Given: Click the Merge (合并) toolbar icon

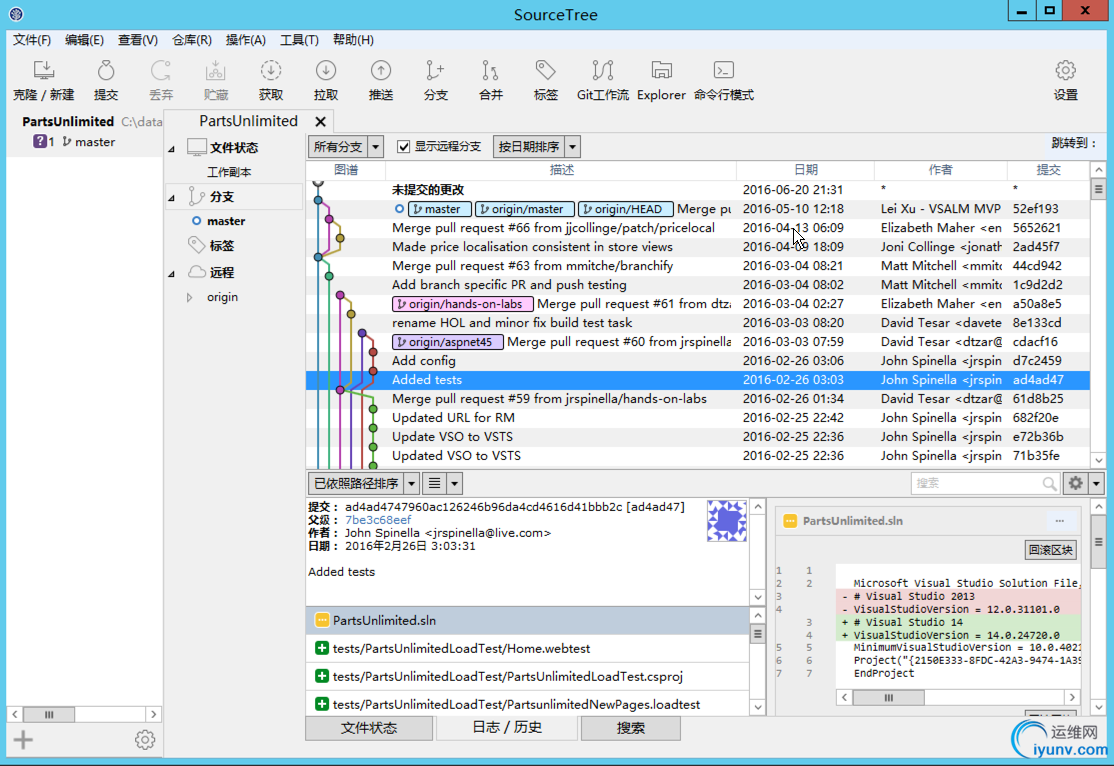Looking at the screenshot, I should (490, 80).
